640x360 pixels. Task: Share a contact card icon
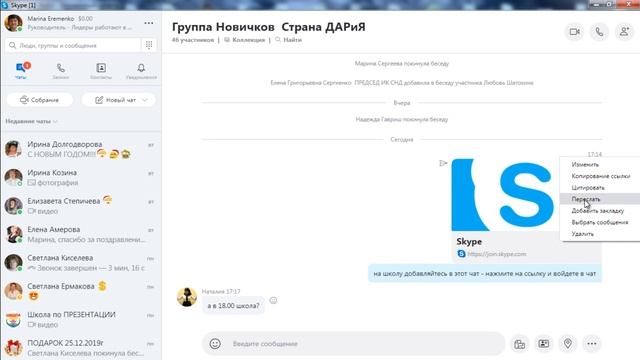tap(544, 344)
